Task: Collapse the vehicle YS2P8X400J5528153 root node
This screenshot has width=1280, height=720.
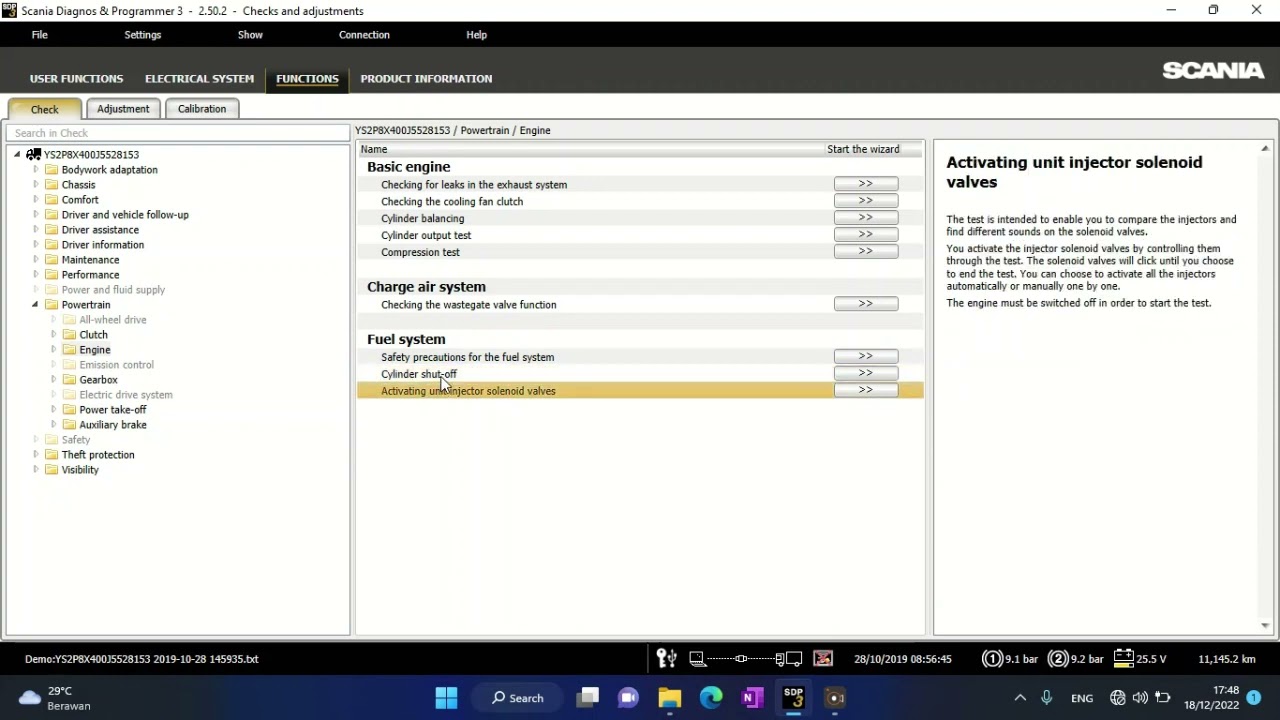Action: [17, 155]
